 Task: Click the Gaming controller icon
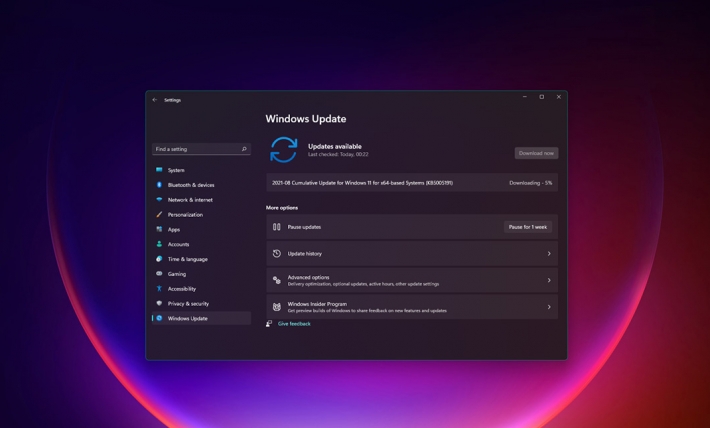pyautogui.click(x=159, y=274)
